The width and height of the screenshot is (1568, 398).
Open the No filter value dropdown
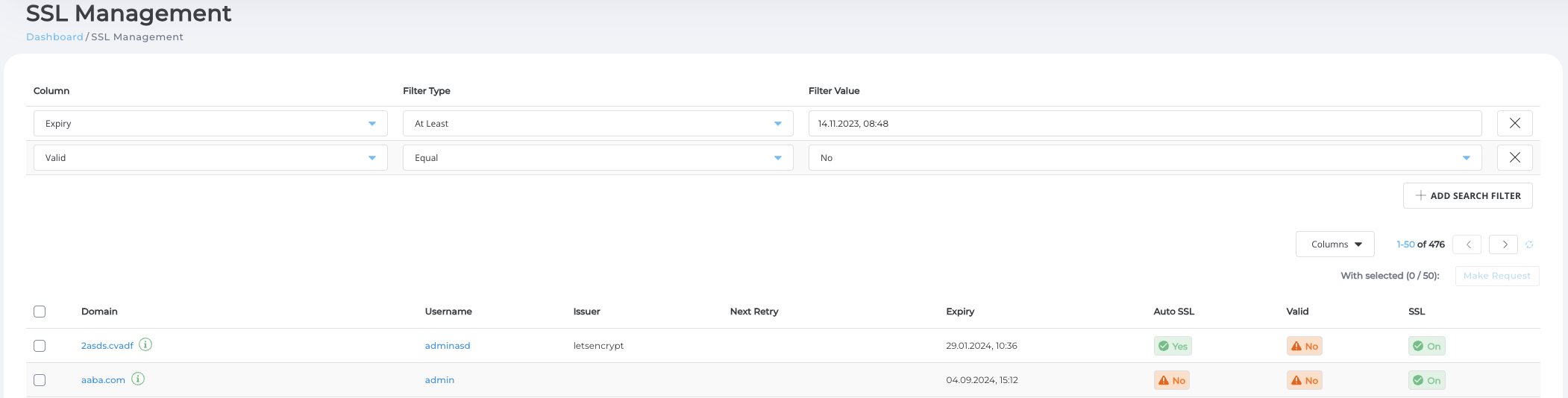[1145, 158]
